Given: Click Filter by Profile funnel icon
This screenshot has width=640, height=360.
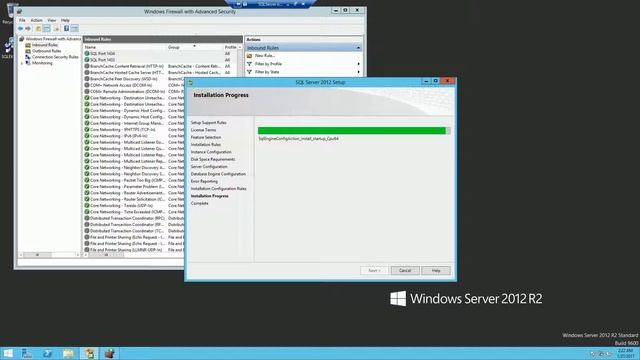Looking at the screenshot, I should tap(249, 64).
